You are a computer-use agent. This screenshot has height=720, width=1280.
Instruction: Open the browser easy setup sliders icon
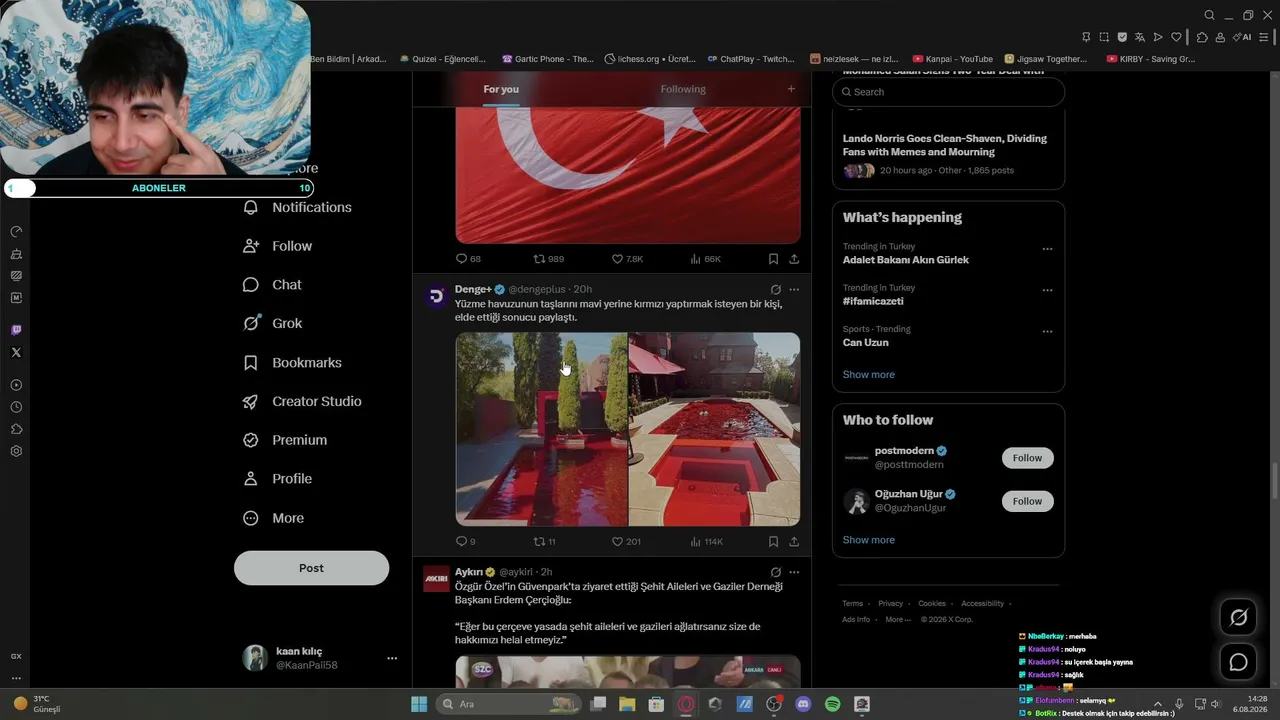(1265, 37)
